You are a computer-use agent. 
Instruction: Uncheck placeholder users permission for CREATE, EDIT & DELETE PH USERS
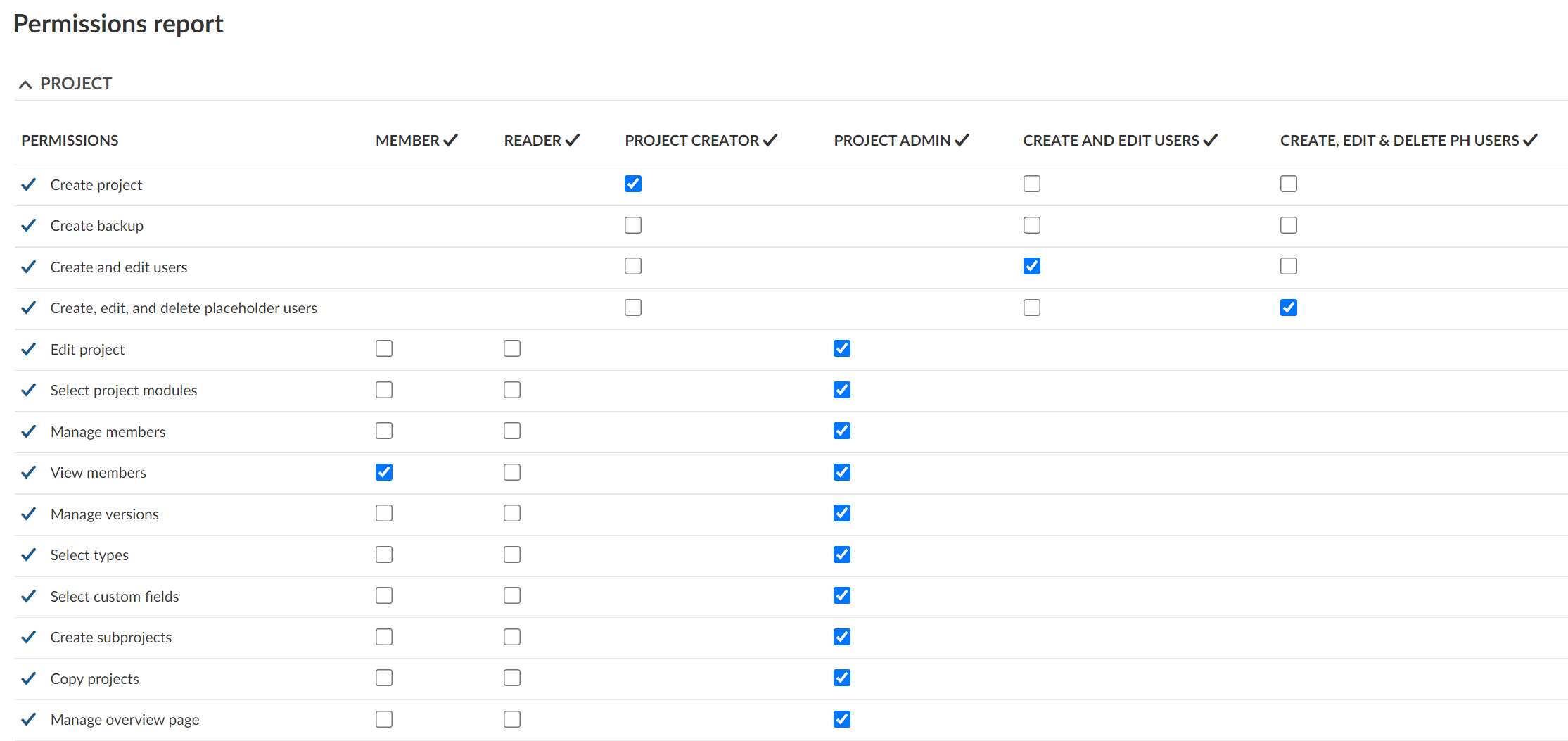[1288, 308]
